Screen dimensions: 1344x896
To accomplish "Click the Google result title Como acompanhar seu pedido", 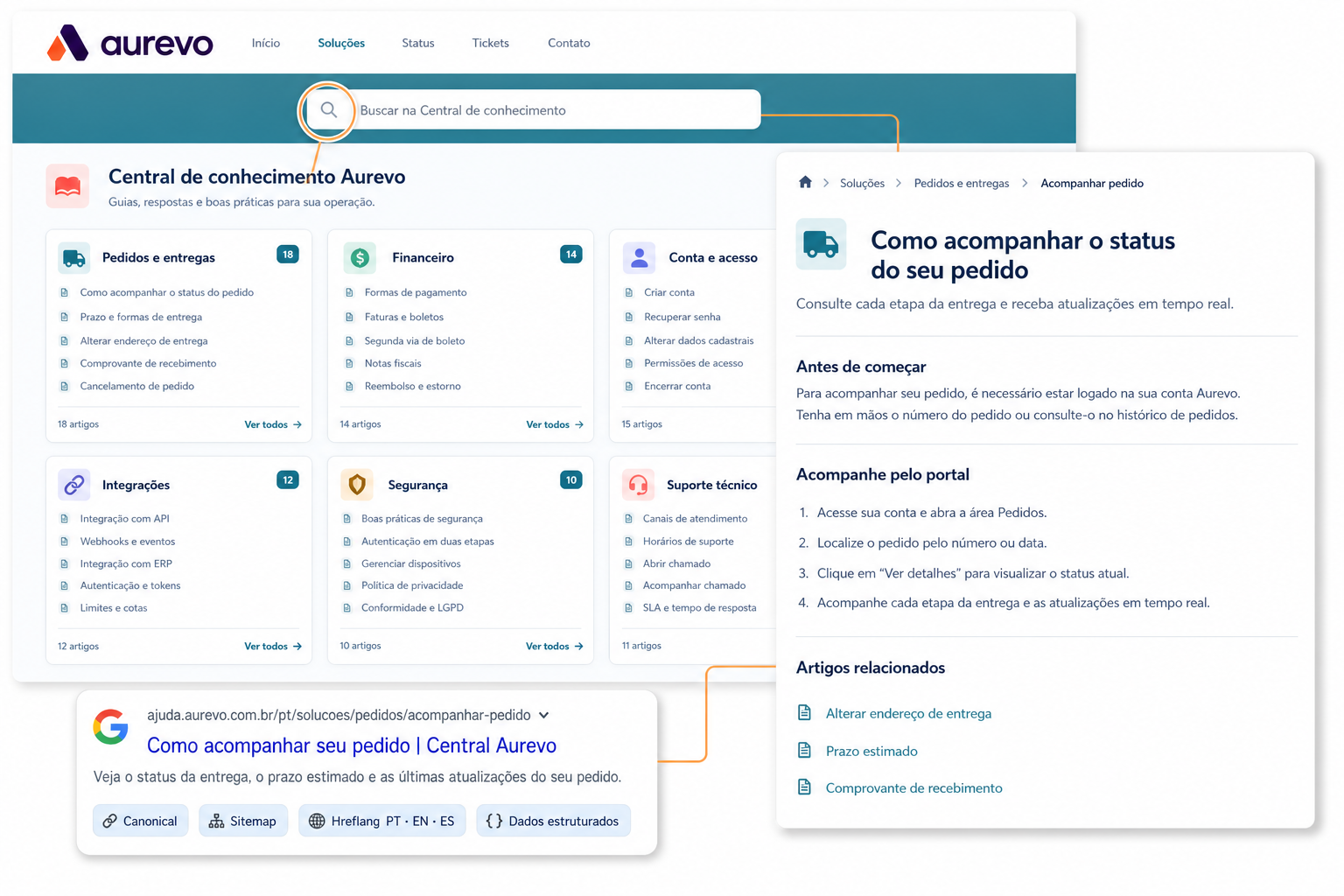I will [x=352, y=745].
